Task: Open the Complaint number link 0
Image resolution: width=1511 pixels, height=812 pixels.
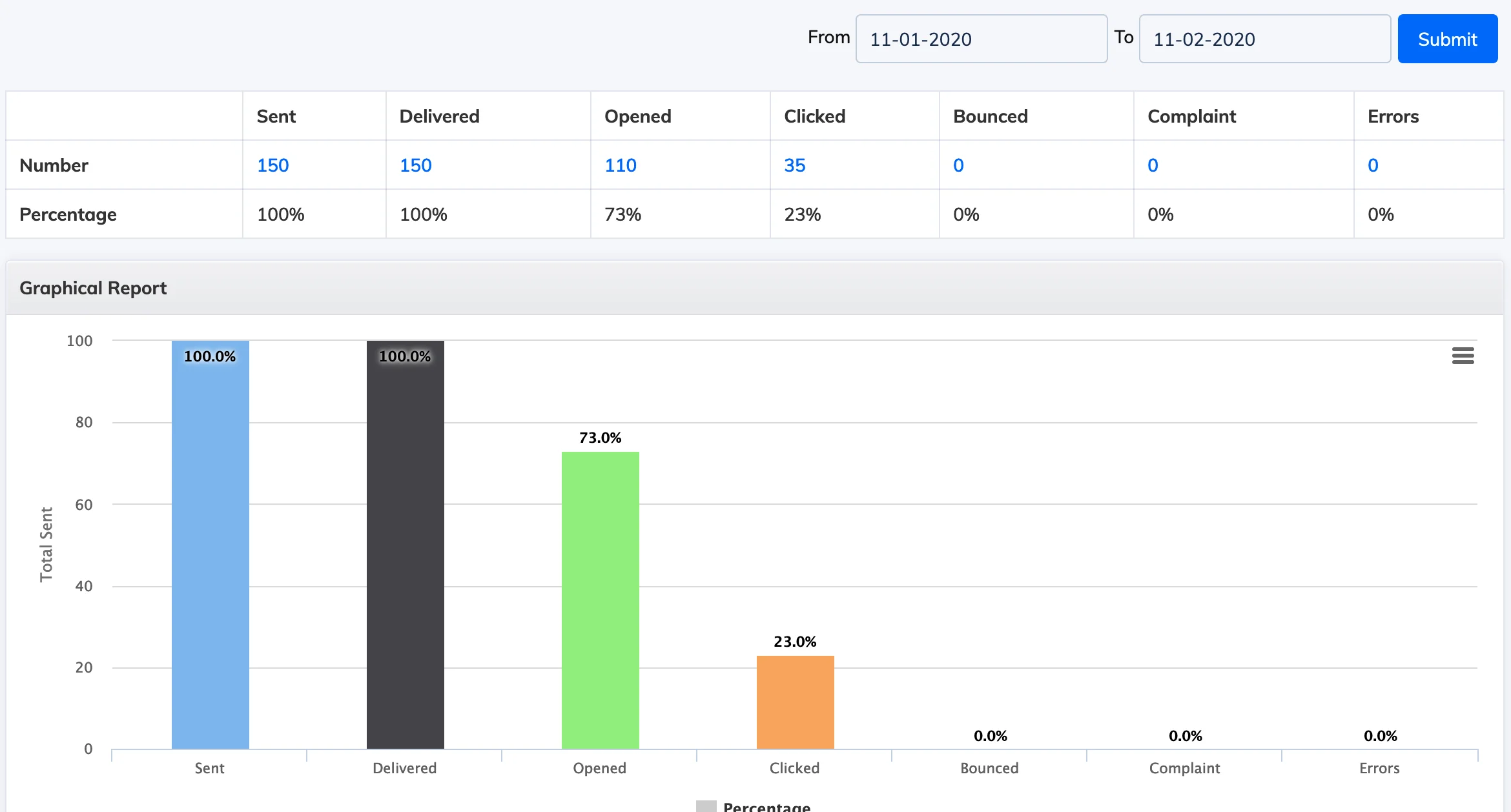Action: pos(1153,165)
